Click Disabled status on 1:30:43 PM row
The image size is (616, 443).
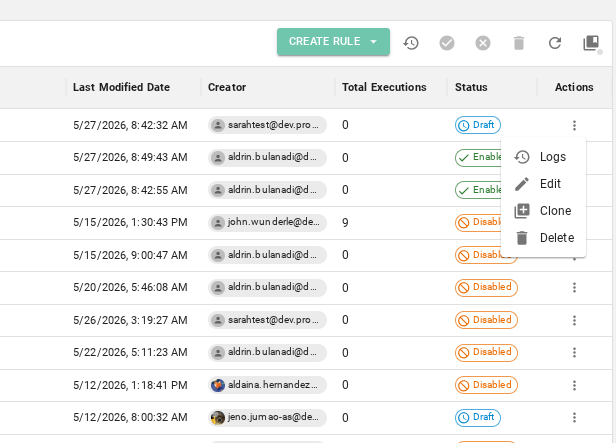coord(478,222)
